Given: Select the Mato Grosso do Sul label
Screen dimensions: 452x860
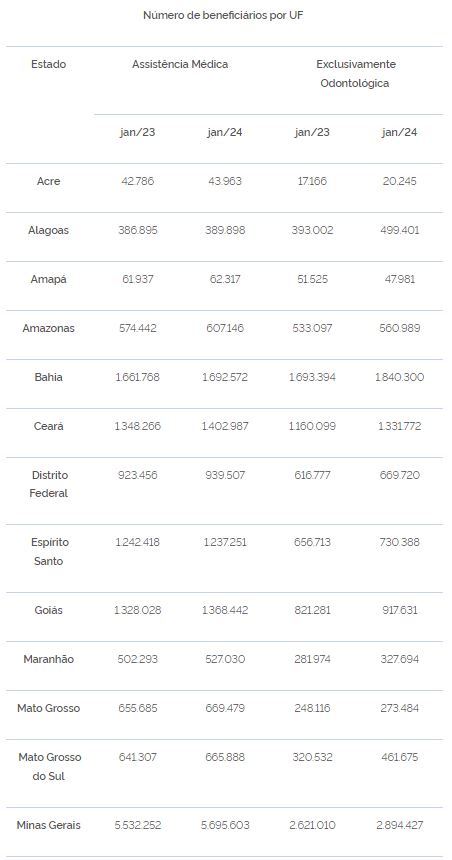Looking at the screenshot, I should 48,766.
